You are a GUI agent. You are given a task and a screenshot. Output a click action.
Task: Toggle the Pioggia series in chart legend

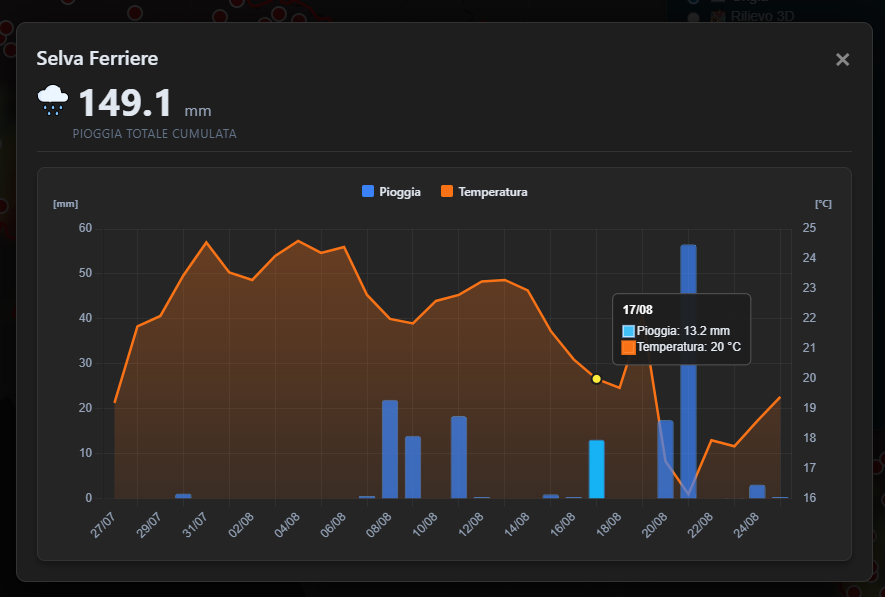pyautogui.click(x=391, y=192)
